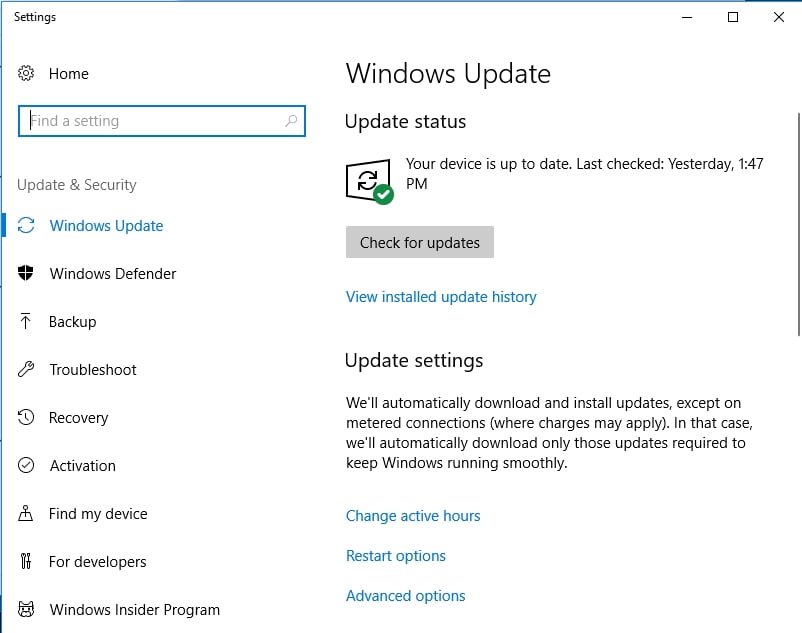The width and height of the screenshot is (802, 633).
Task: Click the Update status heading
Action: (405, 122)
